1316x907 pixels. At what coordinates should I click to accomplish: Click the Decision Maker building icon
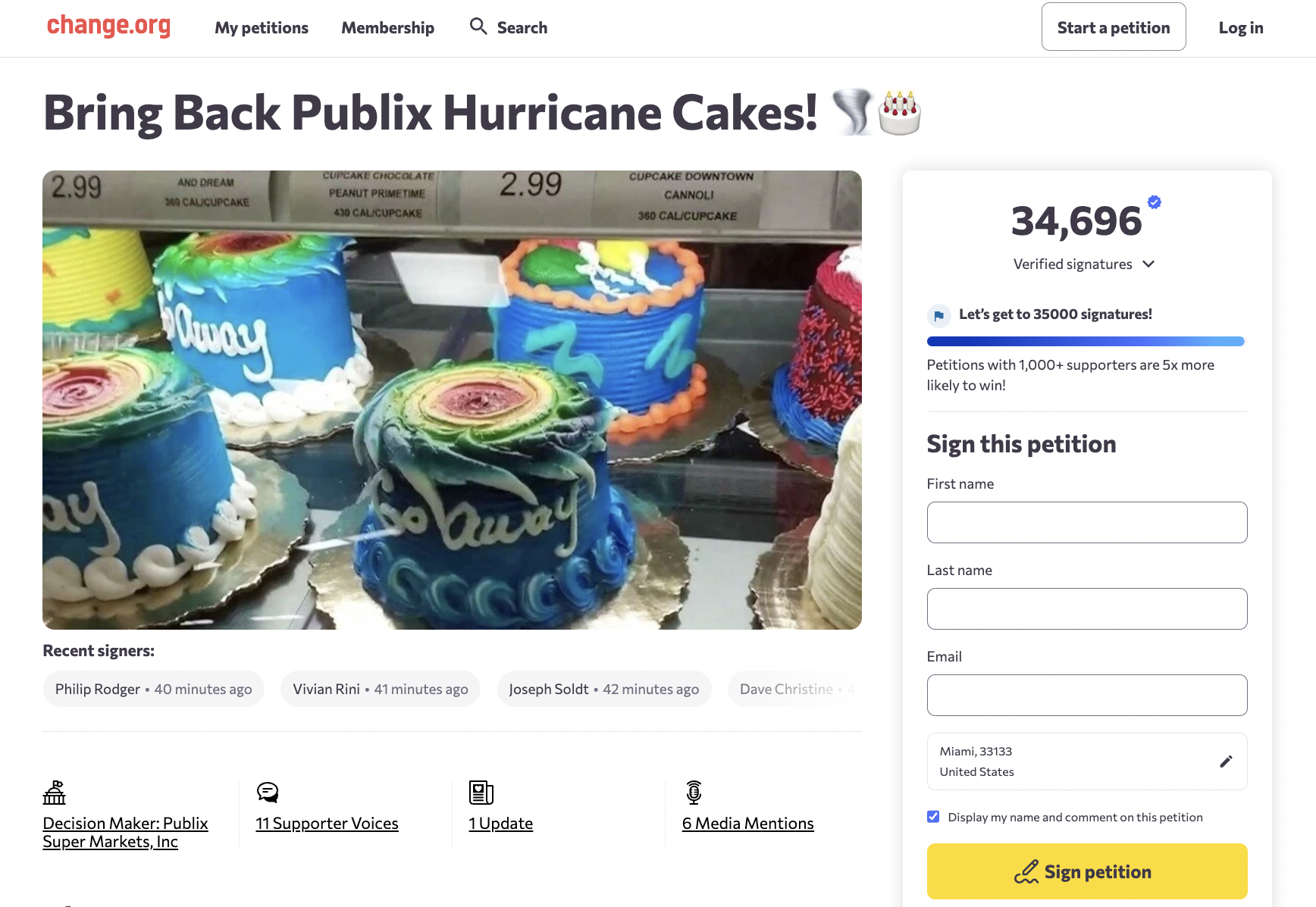tap(55, 793)
